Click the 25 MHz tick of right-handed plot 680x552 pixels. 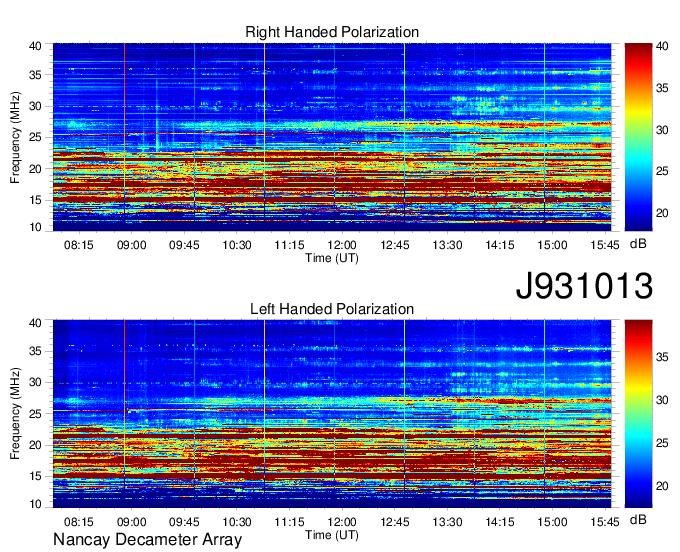(x=35, y=137)
